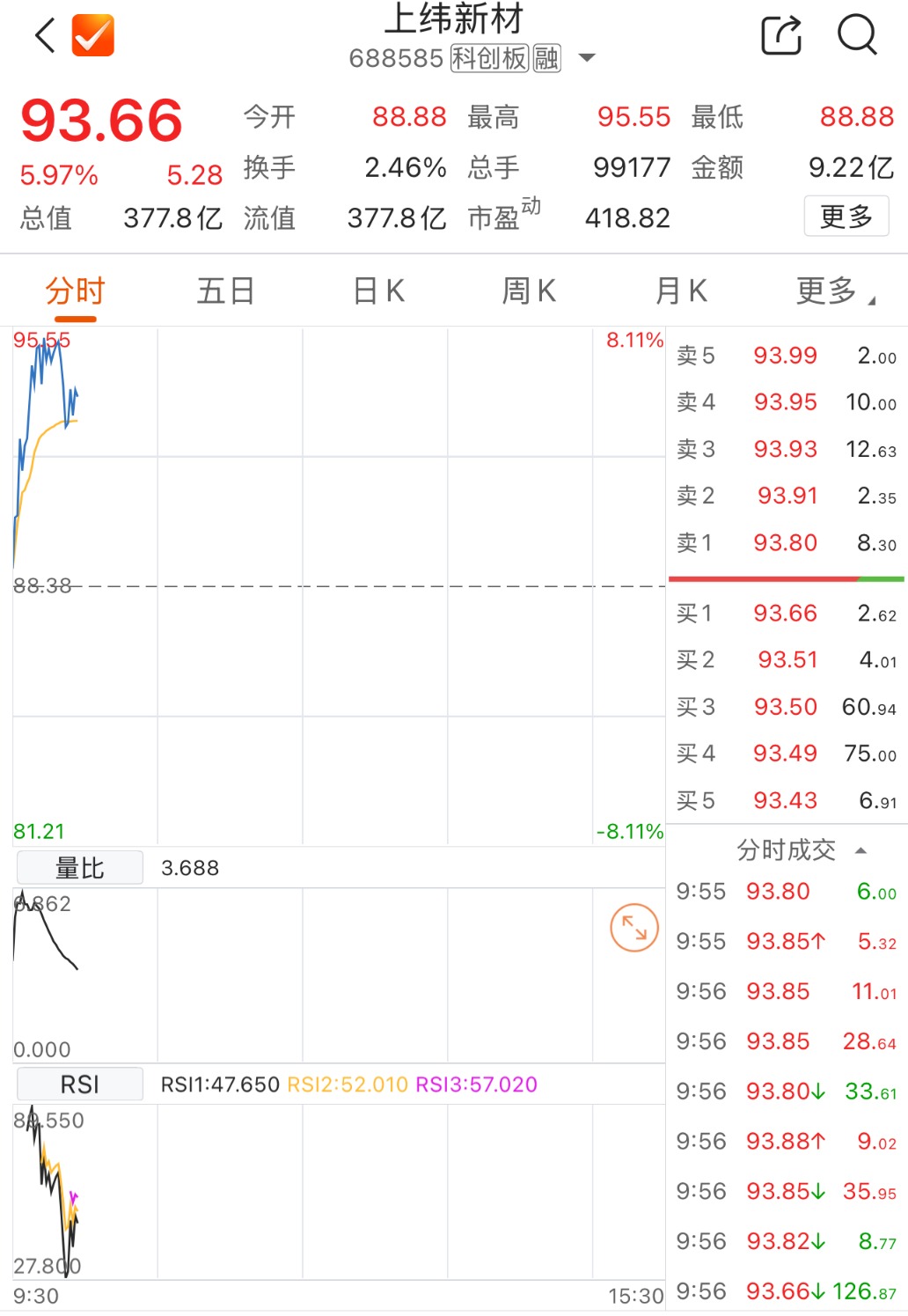
Task: Tap the 科创板 board badge
Action: pos(489,59)
